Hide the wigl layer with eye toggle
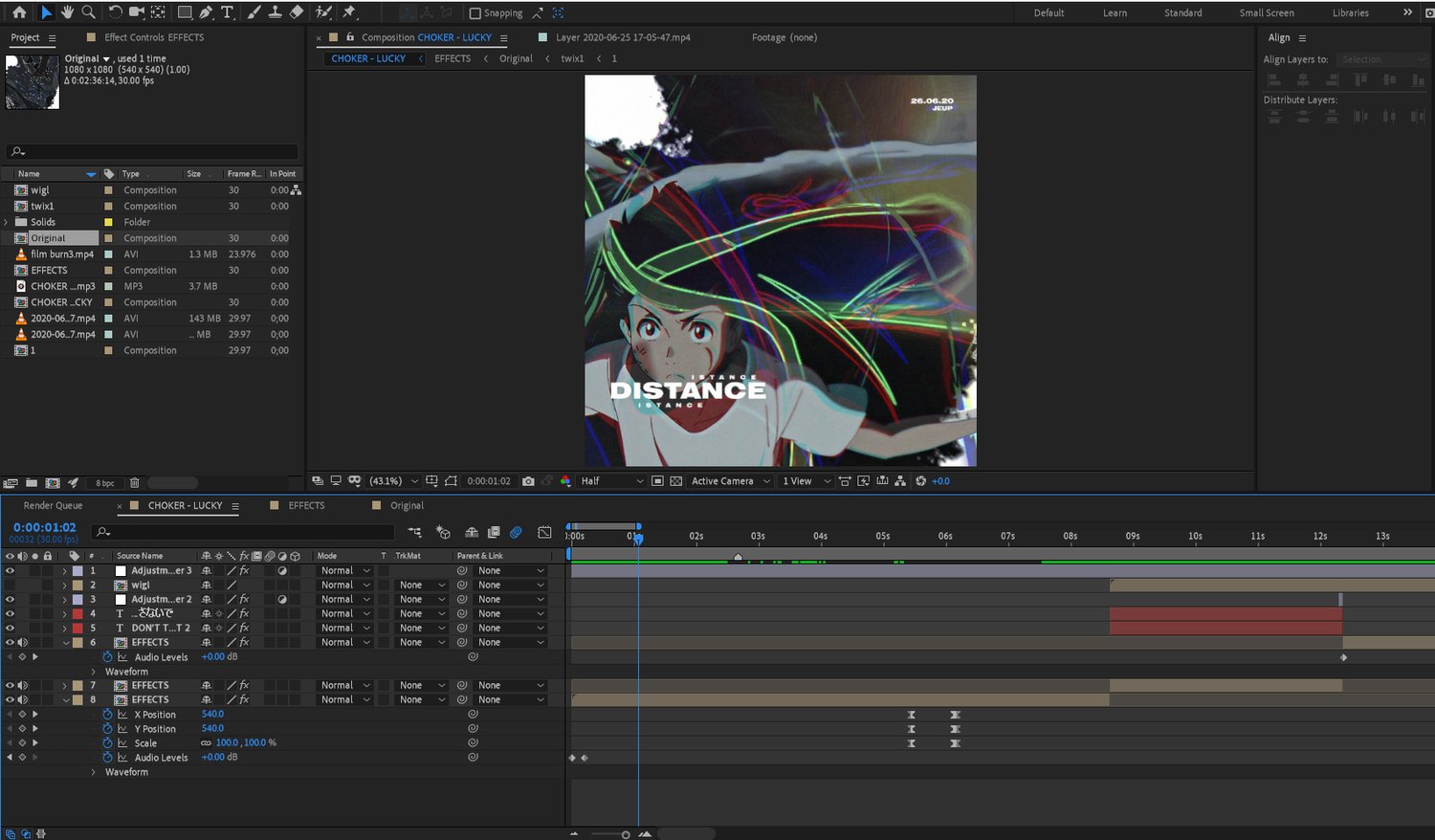The width and height of the screenshot is (1435, 840). click(x=11, y=585)
